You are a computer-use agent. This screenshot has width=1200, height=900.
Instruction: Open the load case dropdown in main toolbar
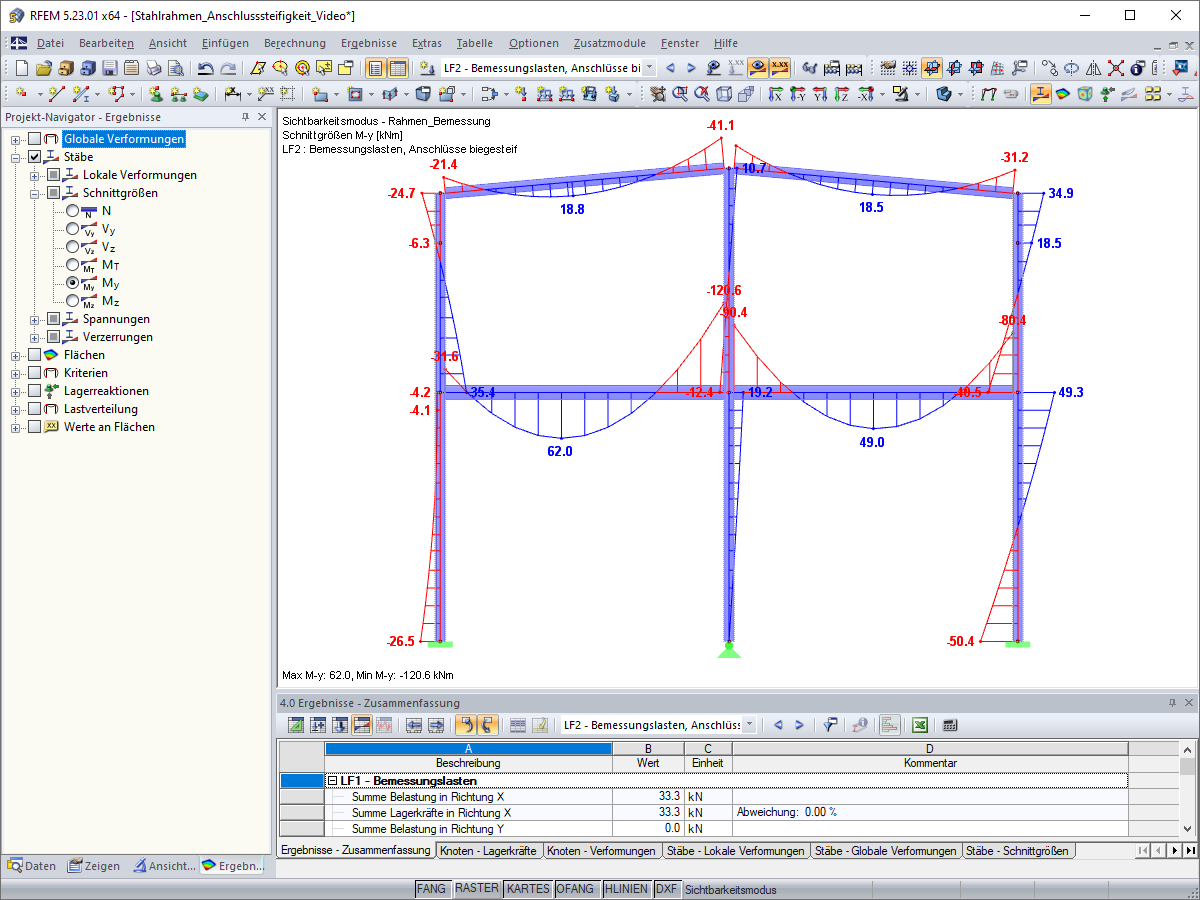650,68
